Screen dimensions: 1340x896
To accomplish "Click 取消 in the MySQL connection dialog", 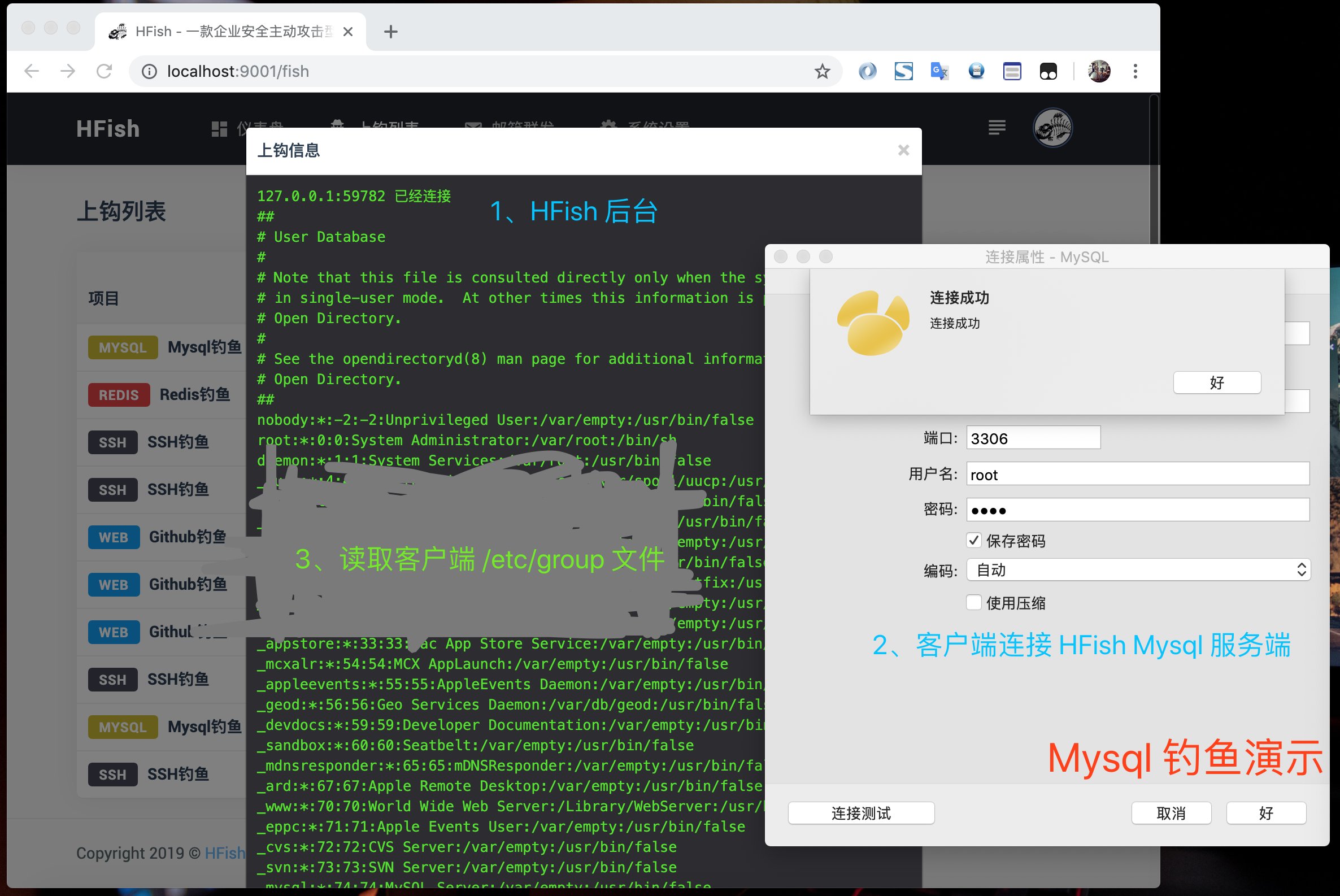I will [1172, 813].
